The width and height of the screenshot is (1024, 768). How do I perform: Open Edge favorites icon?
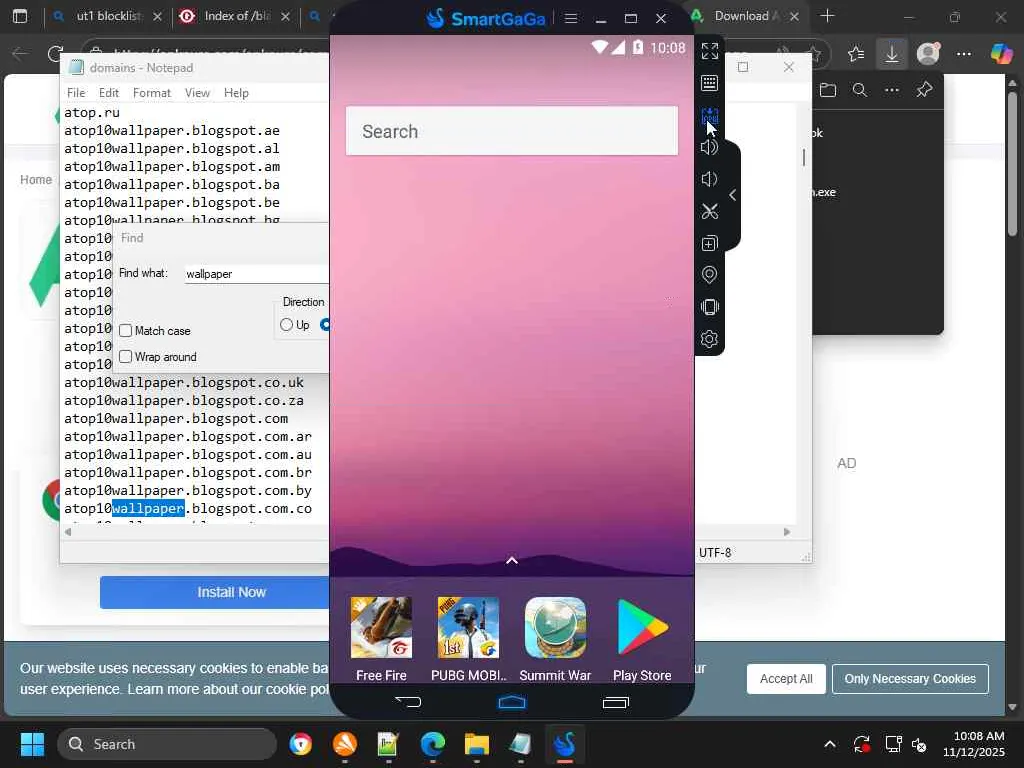856,54
